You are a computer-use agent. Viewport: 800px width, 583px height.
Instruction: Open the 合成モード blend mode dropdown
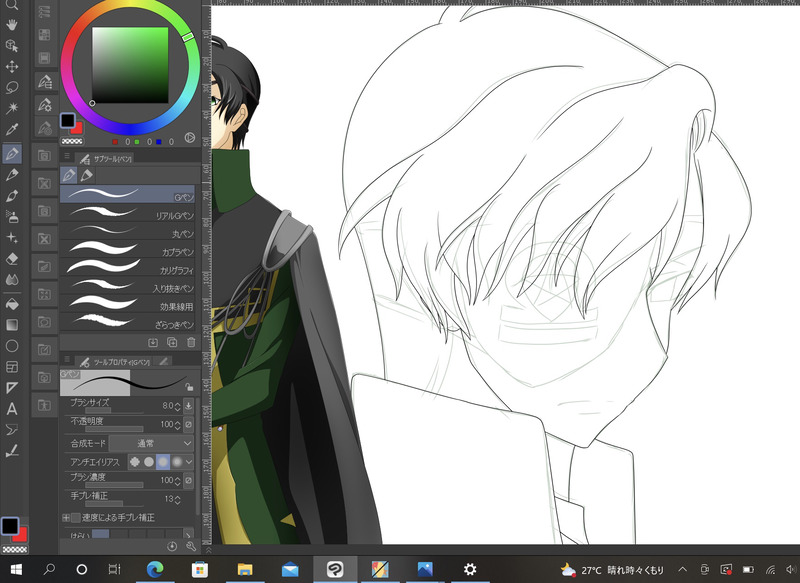152,443
